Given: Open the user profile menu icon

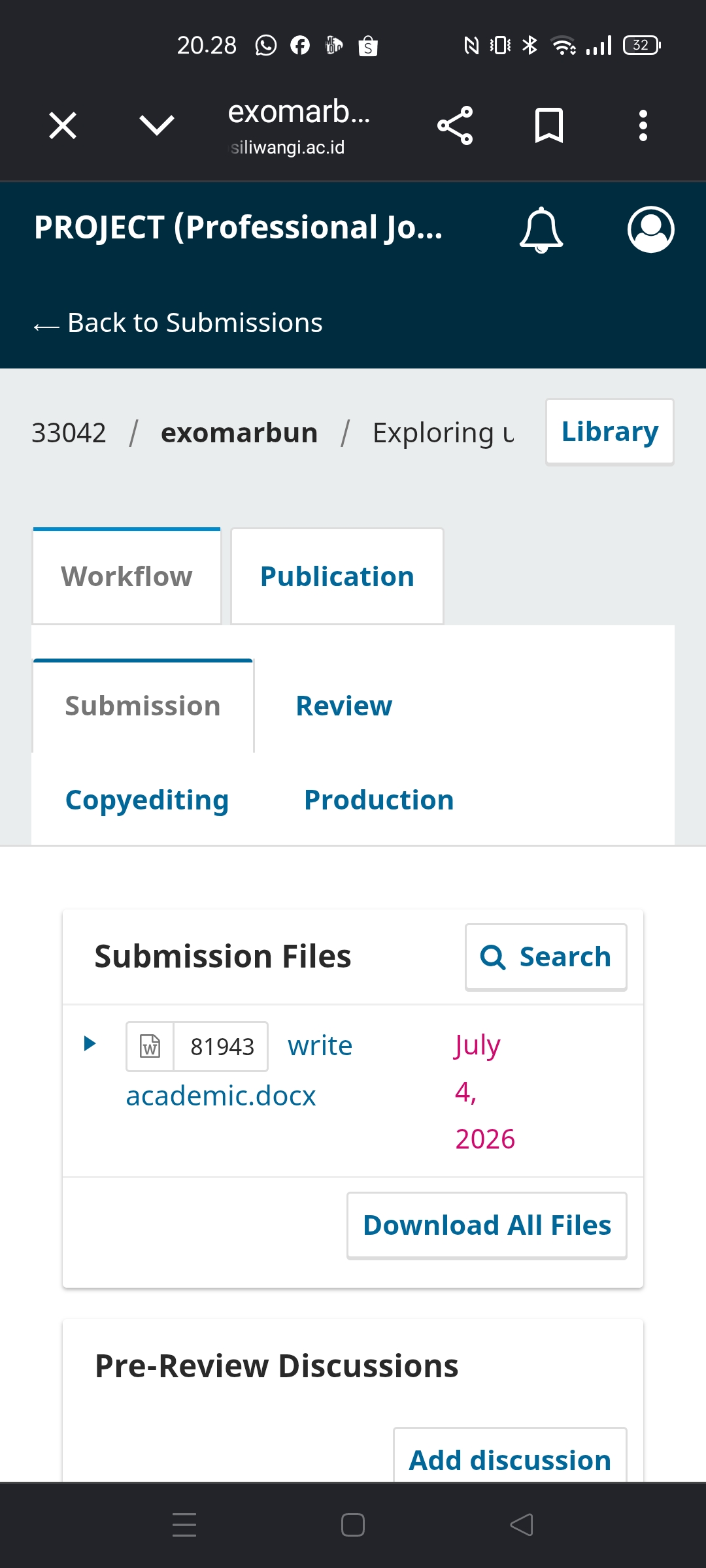Looking at the screenshot, I should (650, 229).
